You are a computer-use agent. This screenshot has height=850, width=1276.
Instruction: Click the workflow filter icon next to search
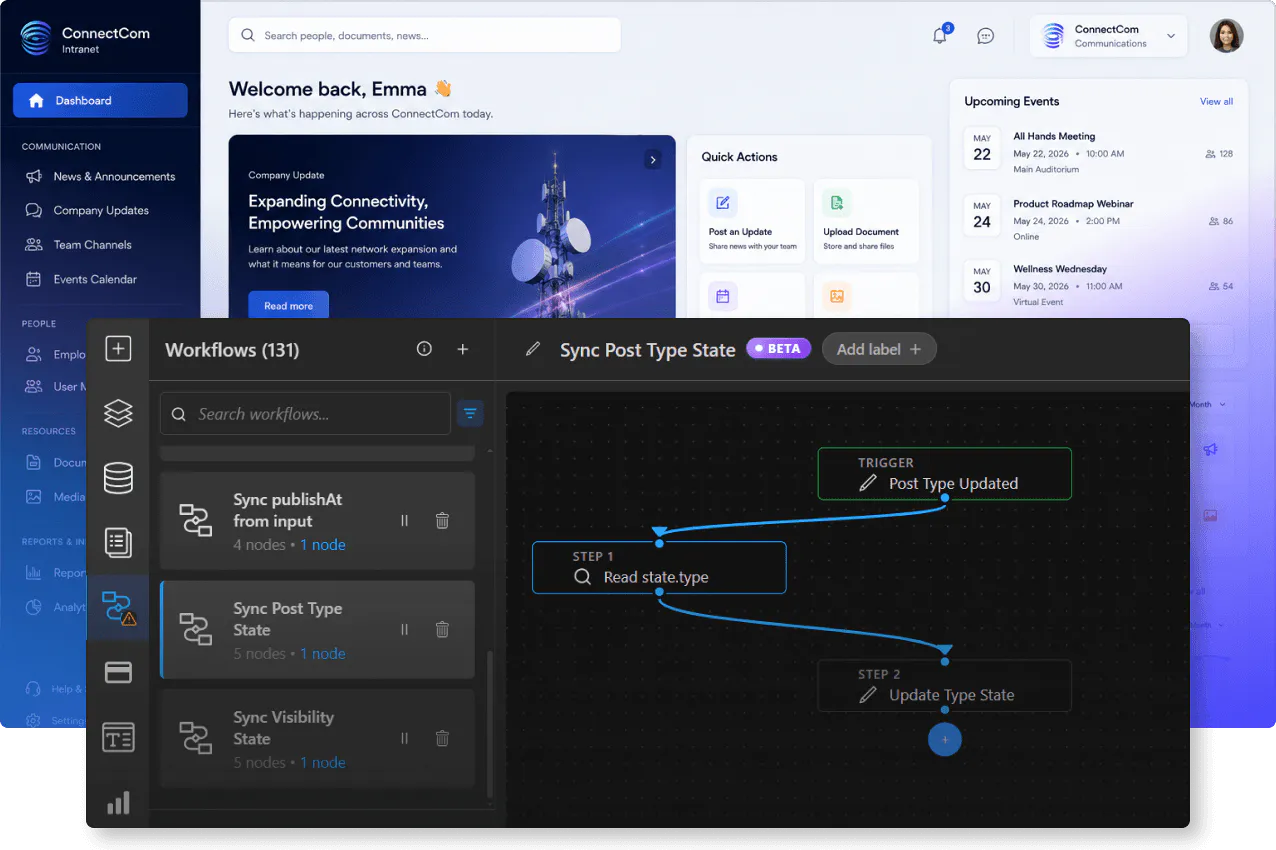(x=471, y=413)
